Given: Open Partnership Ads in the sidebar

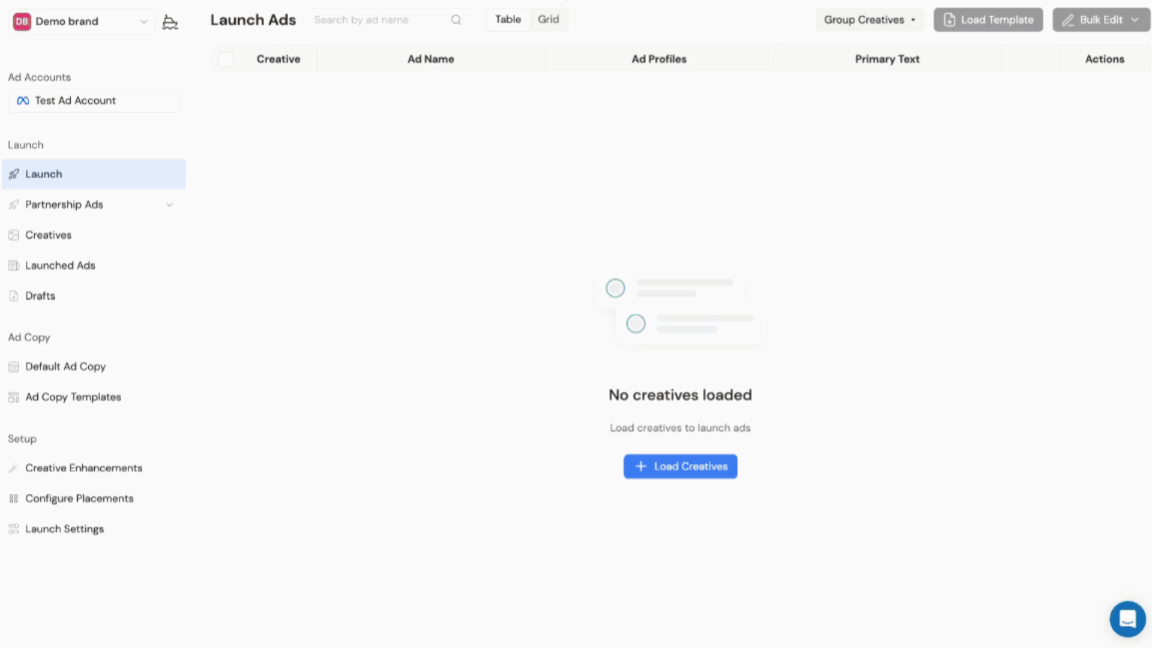Looking at the screenshot, I should pyautogui.click(x=93, y=204).
